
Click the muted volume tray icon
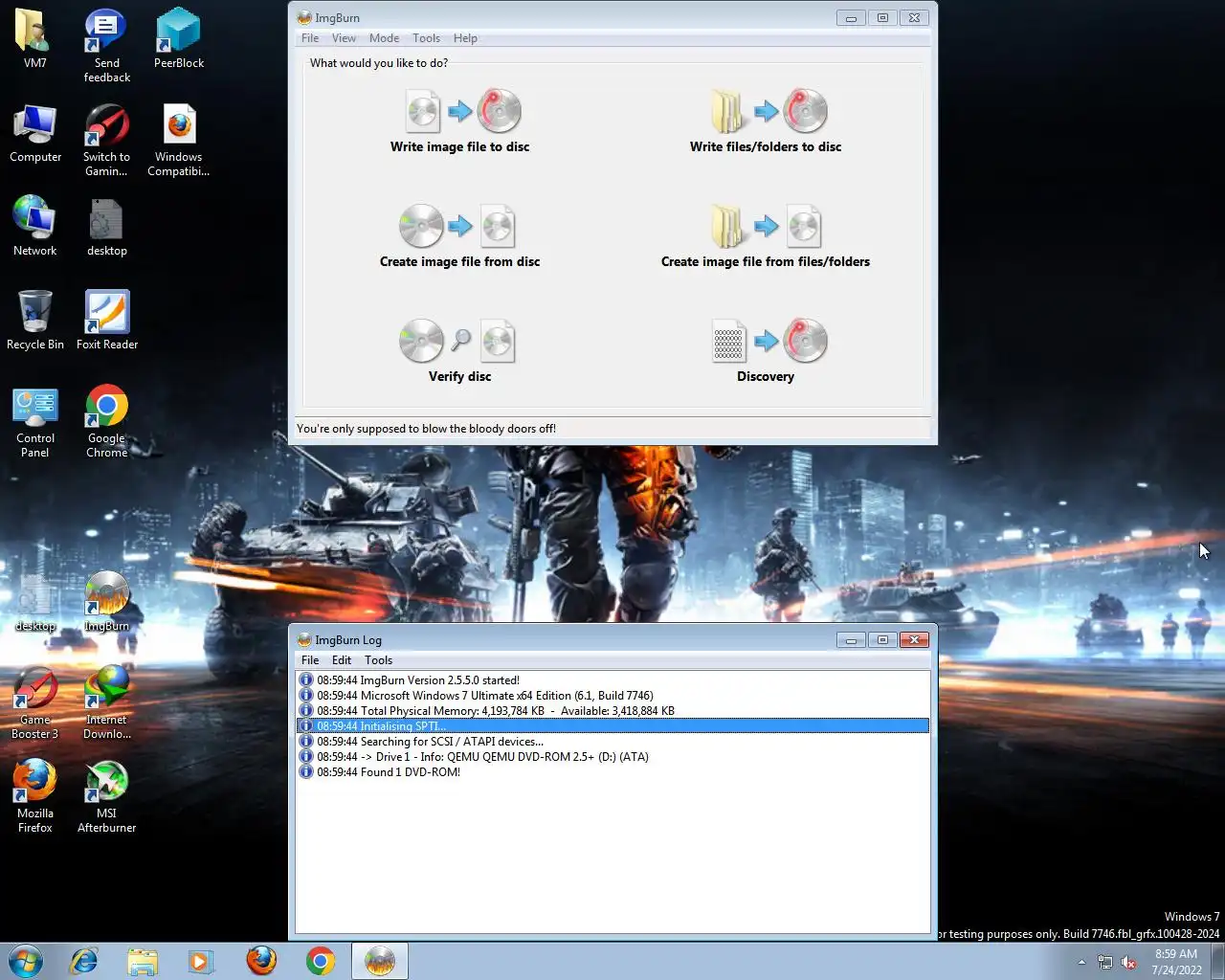point(1129,962)
